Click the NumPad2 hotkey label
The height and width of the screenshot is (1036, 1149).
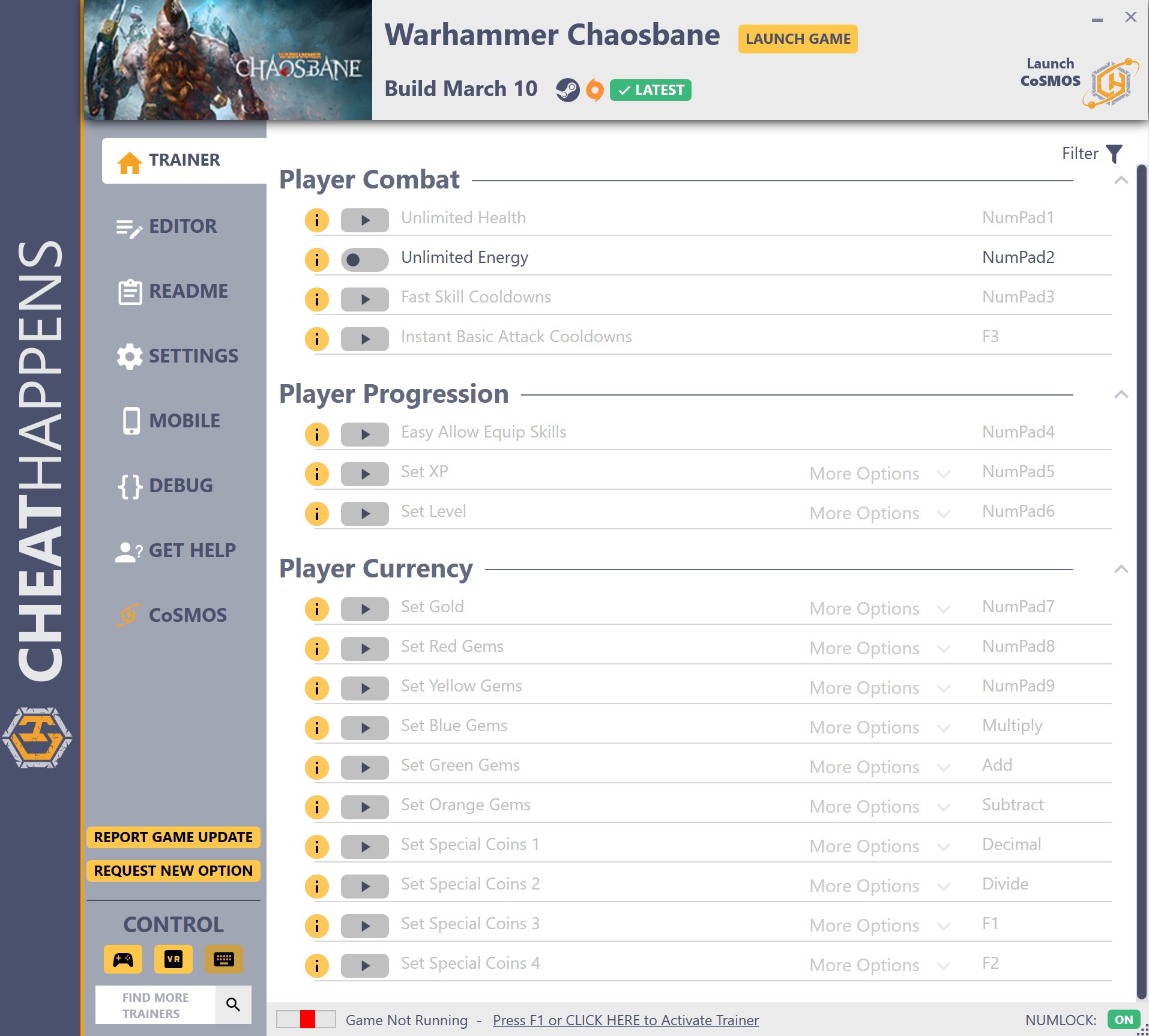click(x=1018, y=257)
